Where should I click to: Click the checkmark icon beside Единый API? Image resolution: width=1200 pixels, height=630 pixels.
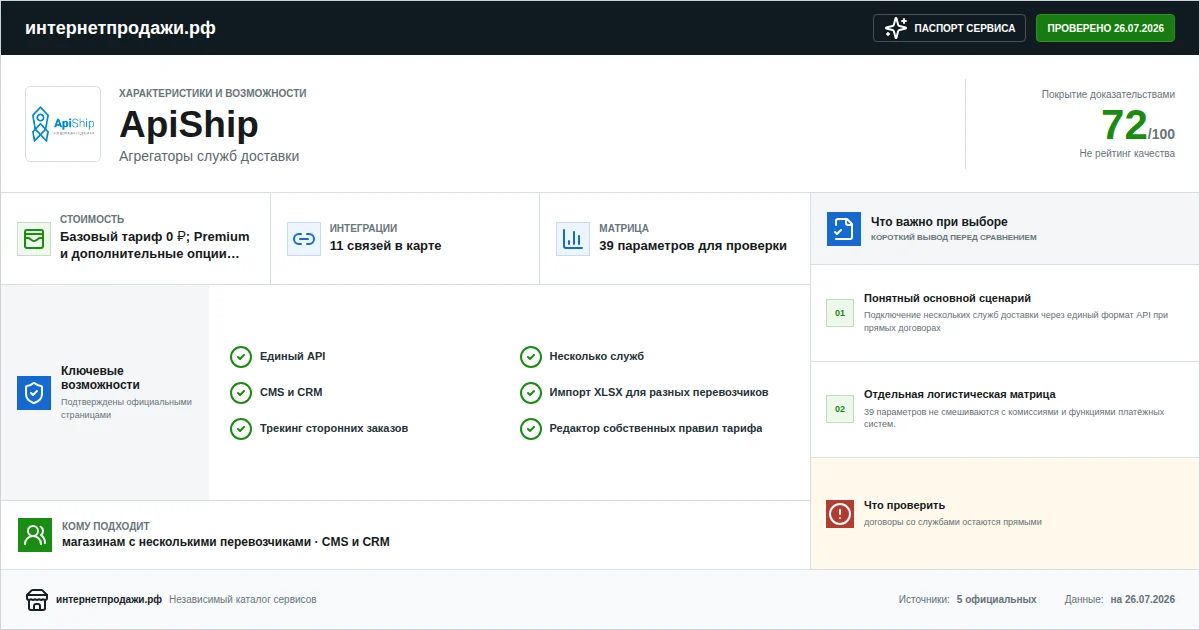(241, 357)
